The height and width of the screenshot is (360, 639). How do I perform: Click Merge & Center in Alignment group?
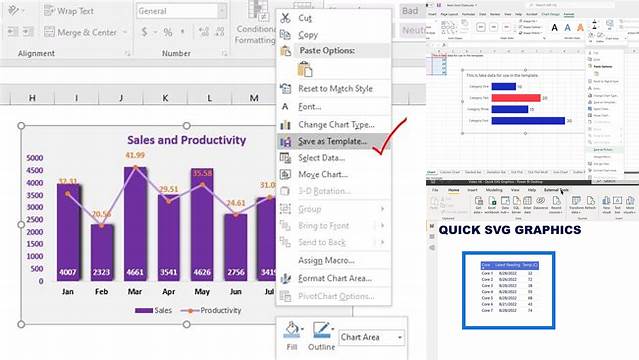tap(81, 32)
